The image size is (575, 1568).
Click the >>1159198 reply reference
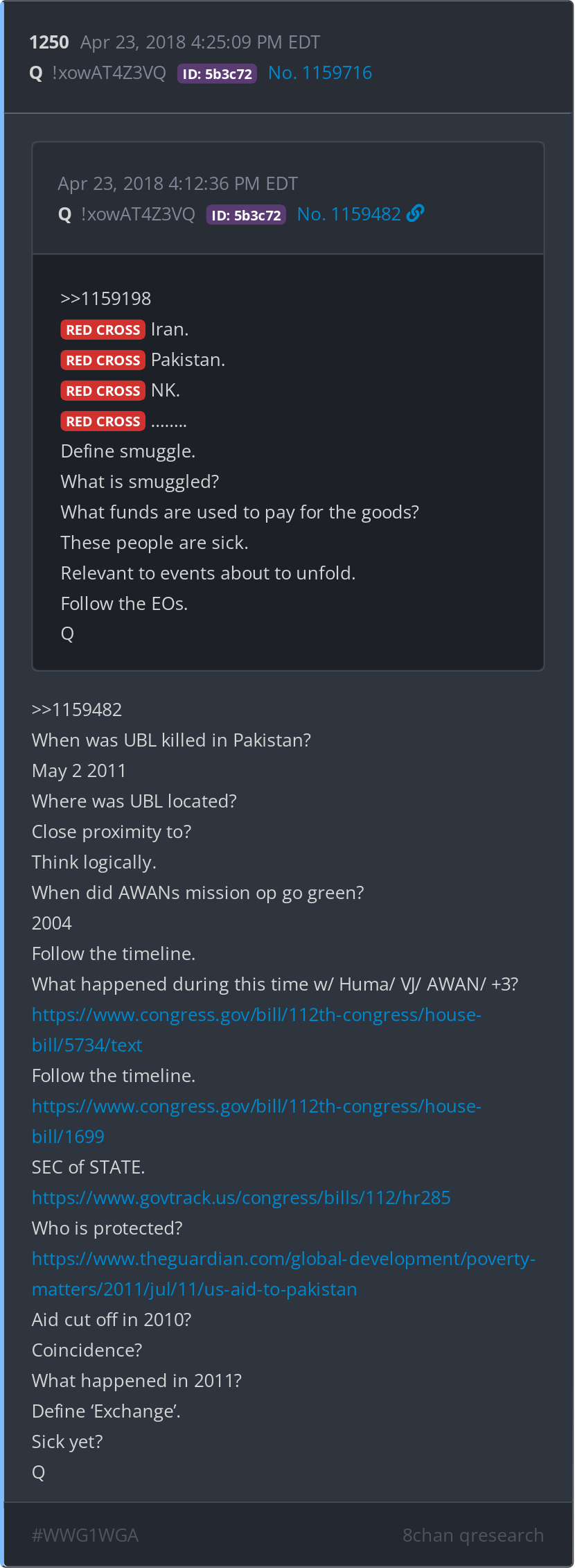coord(106,299)
